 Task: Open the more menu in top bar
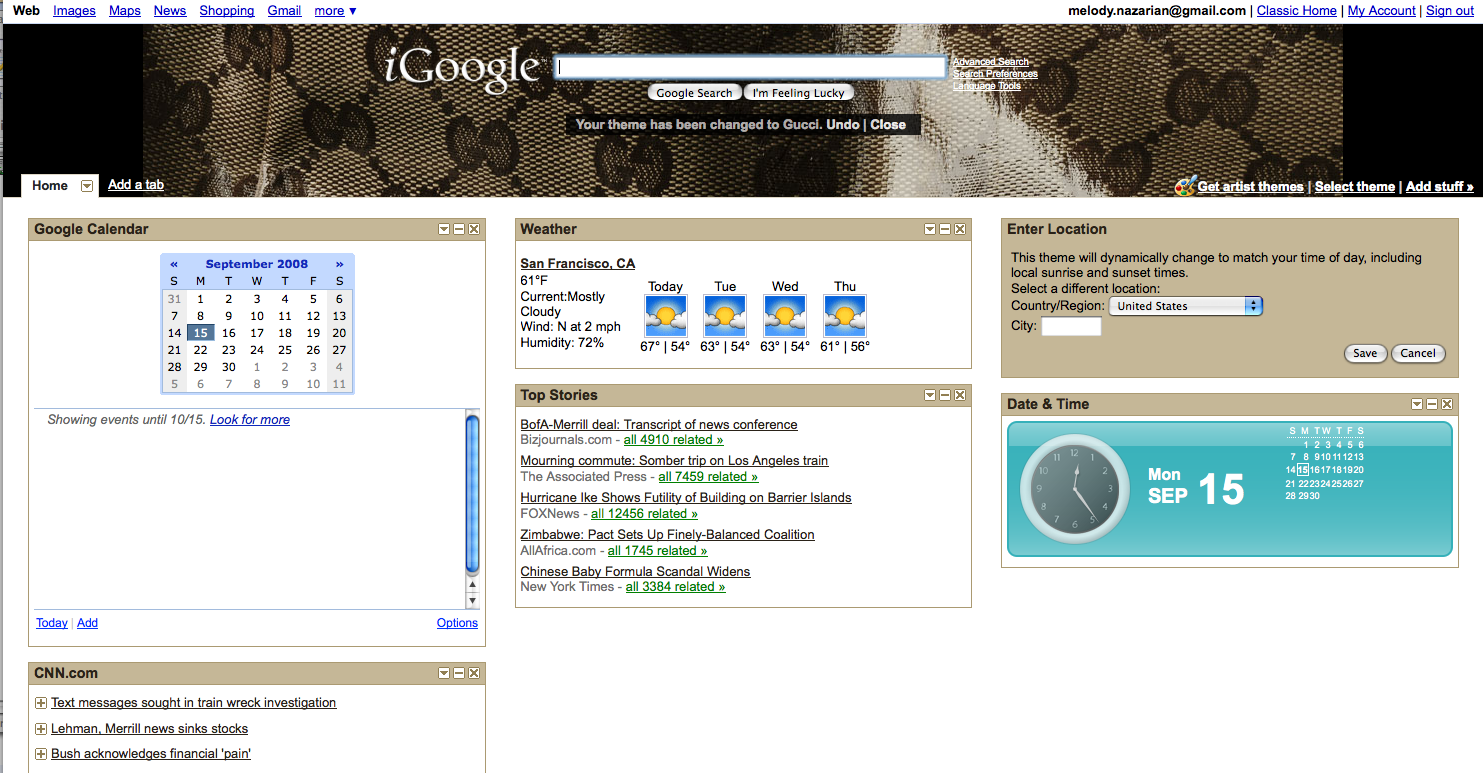coord(335,10)
